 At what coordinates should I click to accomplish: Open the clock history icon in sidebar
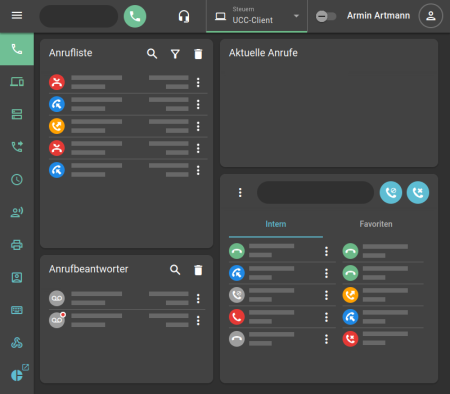17,180
